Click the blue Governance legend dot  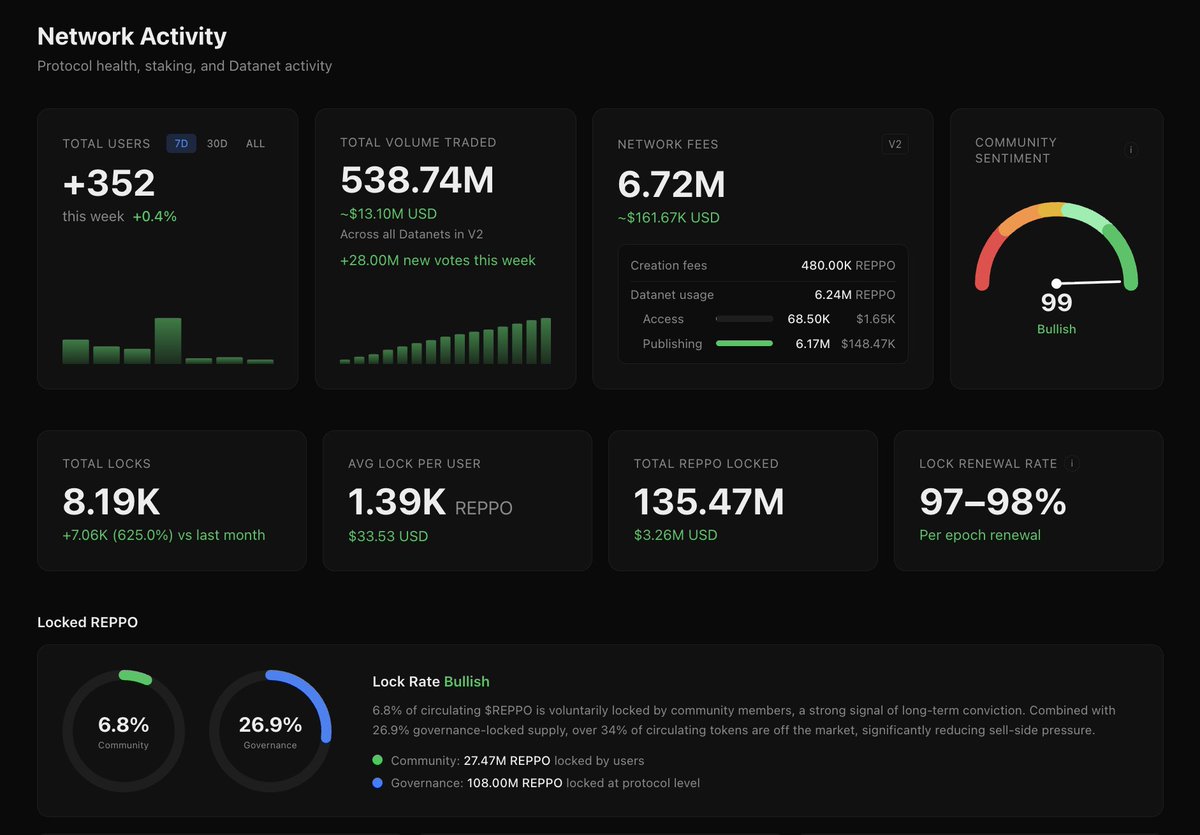pos(377,783)
